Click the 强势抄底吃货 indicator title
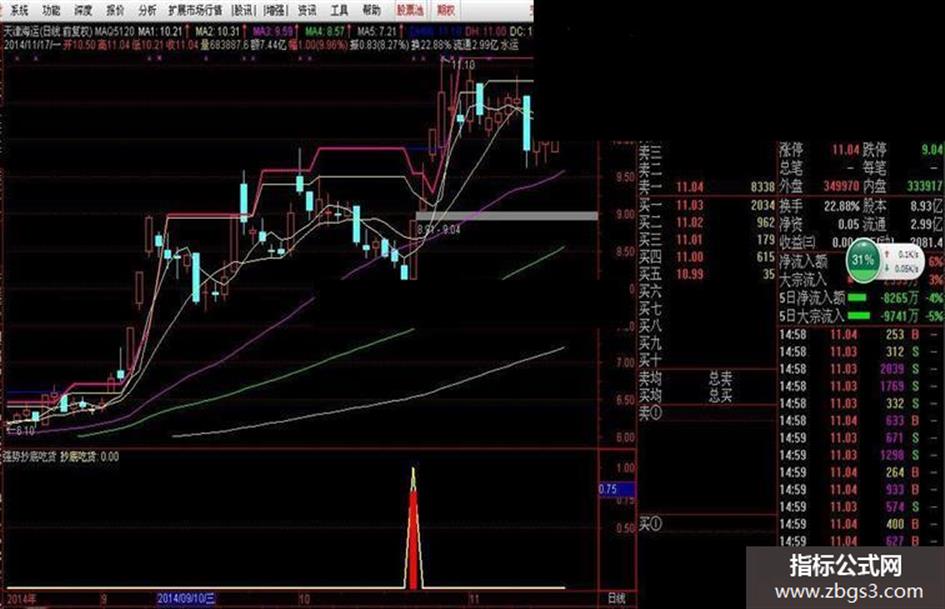Viewport: 945px width, 609px height. click(29, 457)
